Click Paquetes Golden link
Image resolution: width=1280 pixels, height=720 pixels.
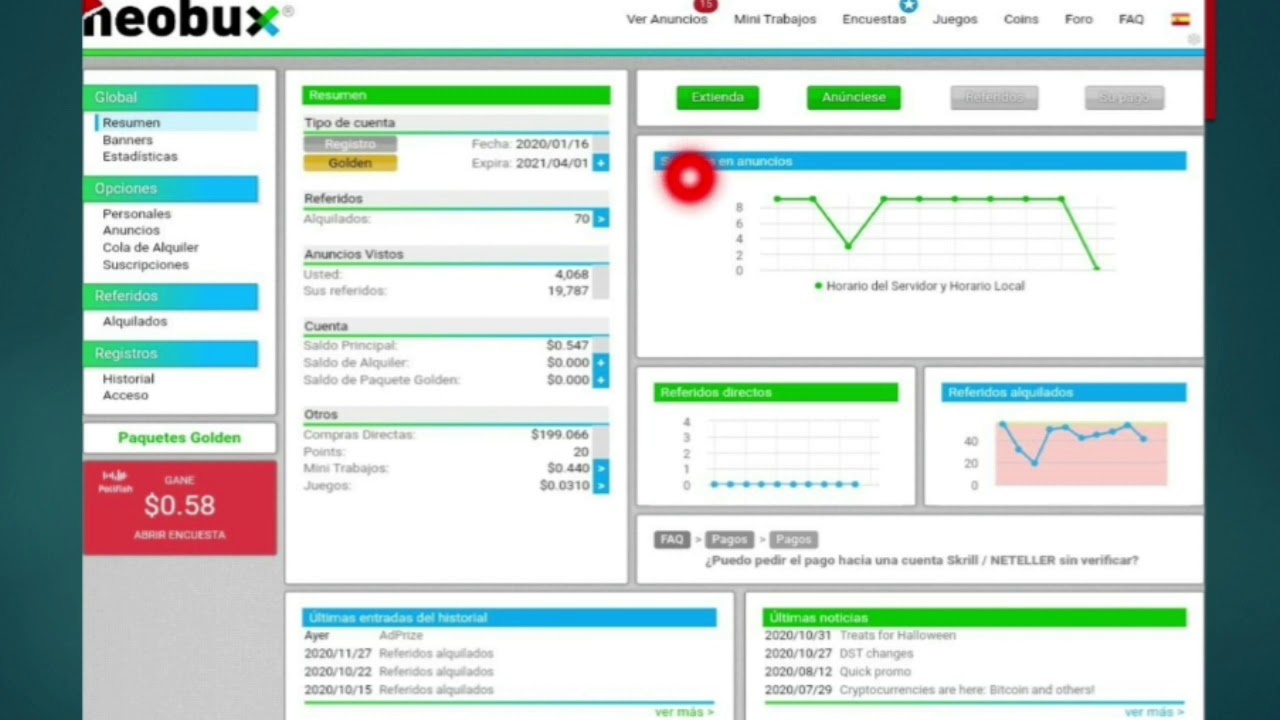tap(179, 437)
